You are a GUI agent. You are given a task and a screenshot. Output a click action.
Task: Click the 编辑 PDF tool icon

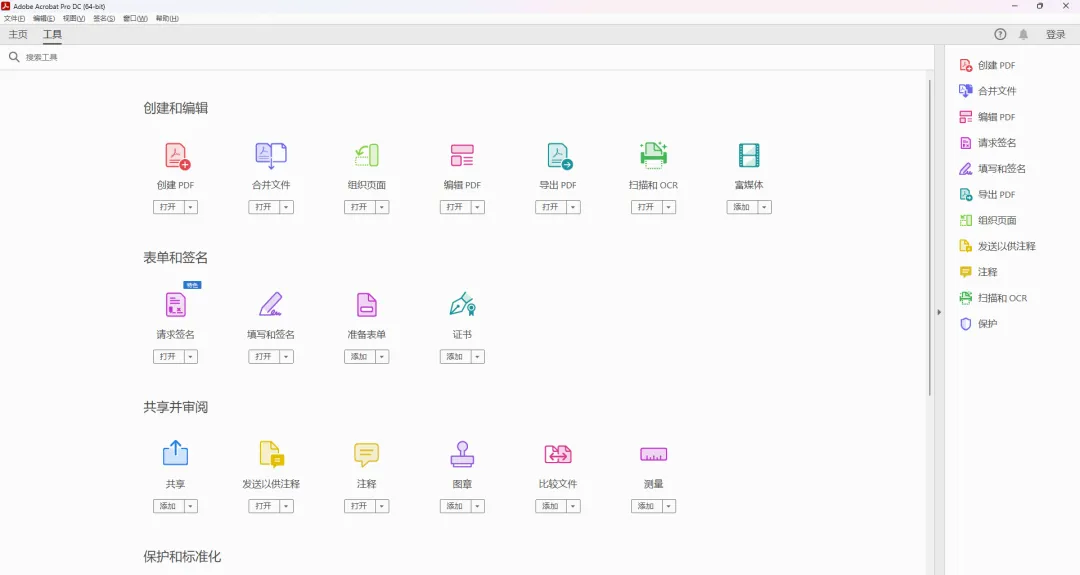point(462,156)
